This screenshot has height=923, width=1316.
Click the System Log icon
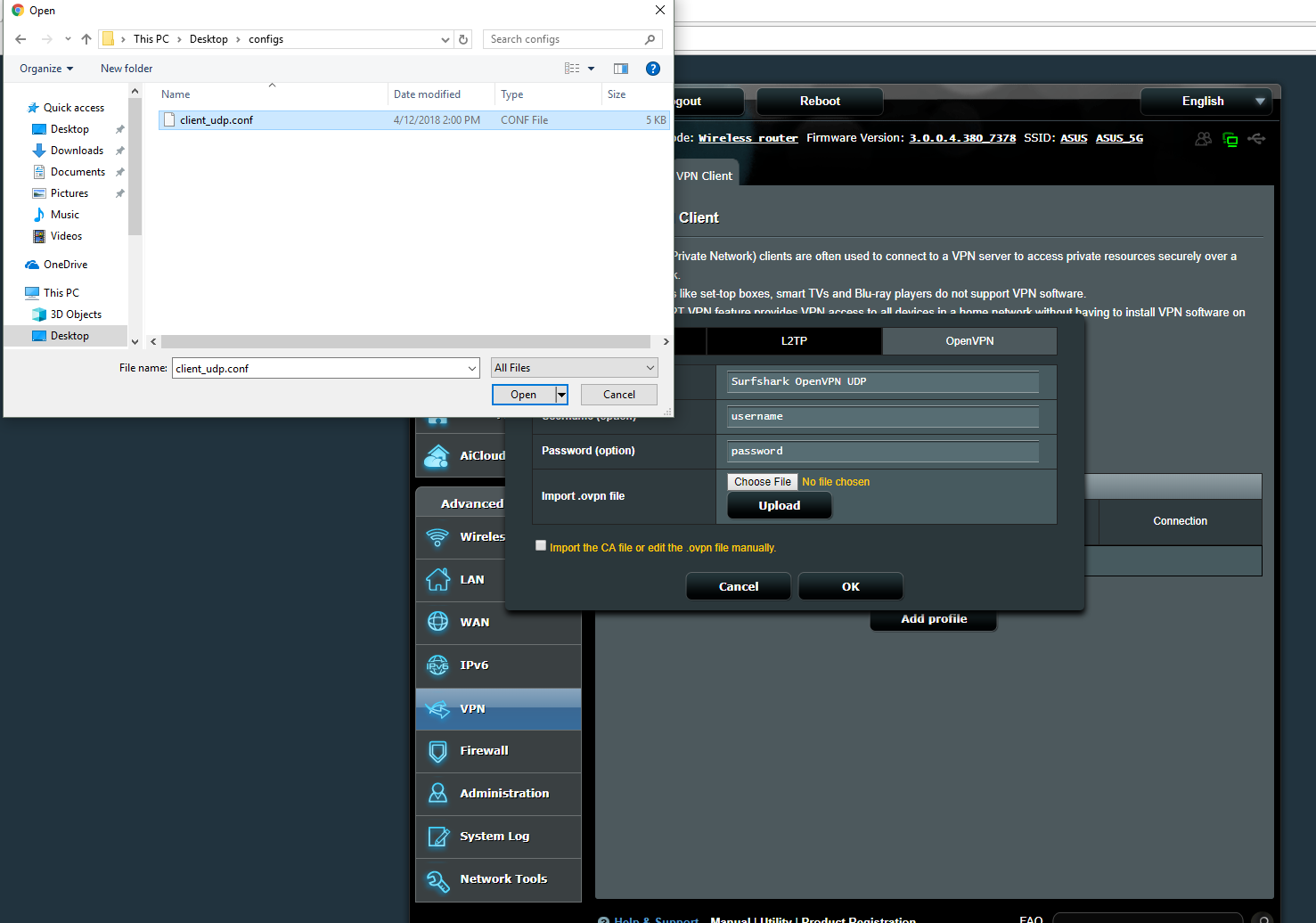pyautogui.click(x=437, y=837)
